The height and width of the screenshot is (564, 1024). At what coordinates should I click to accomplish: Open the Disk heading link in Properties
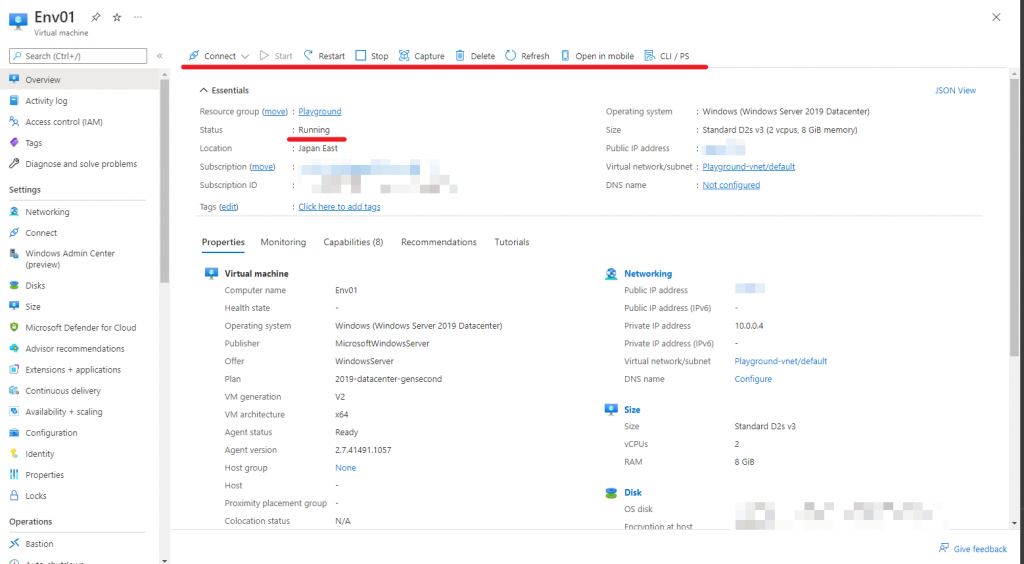coord(633,493)
